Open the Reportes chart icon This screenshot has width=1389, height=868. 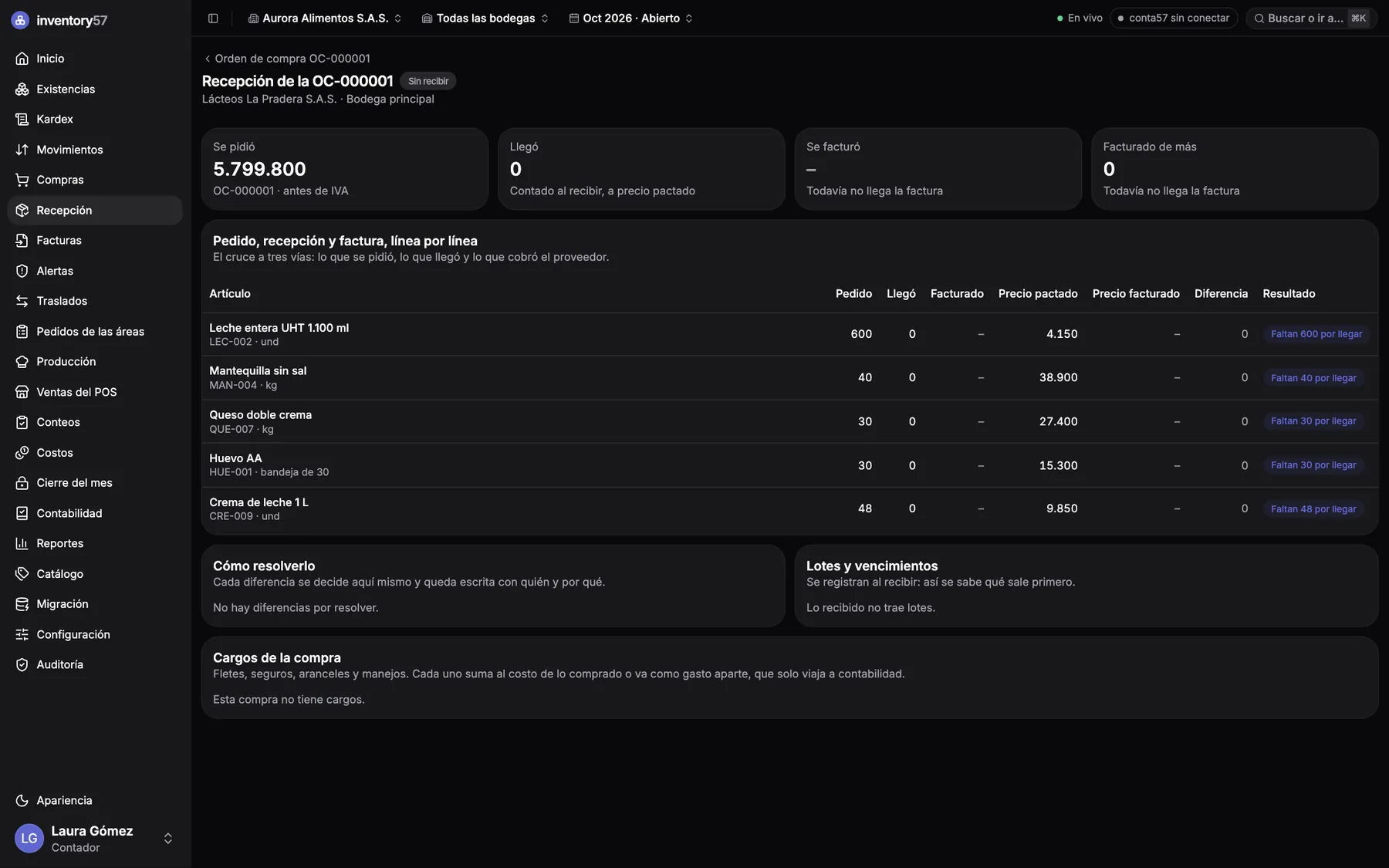coord(22,543)
